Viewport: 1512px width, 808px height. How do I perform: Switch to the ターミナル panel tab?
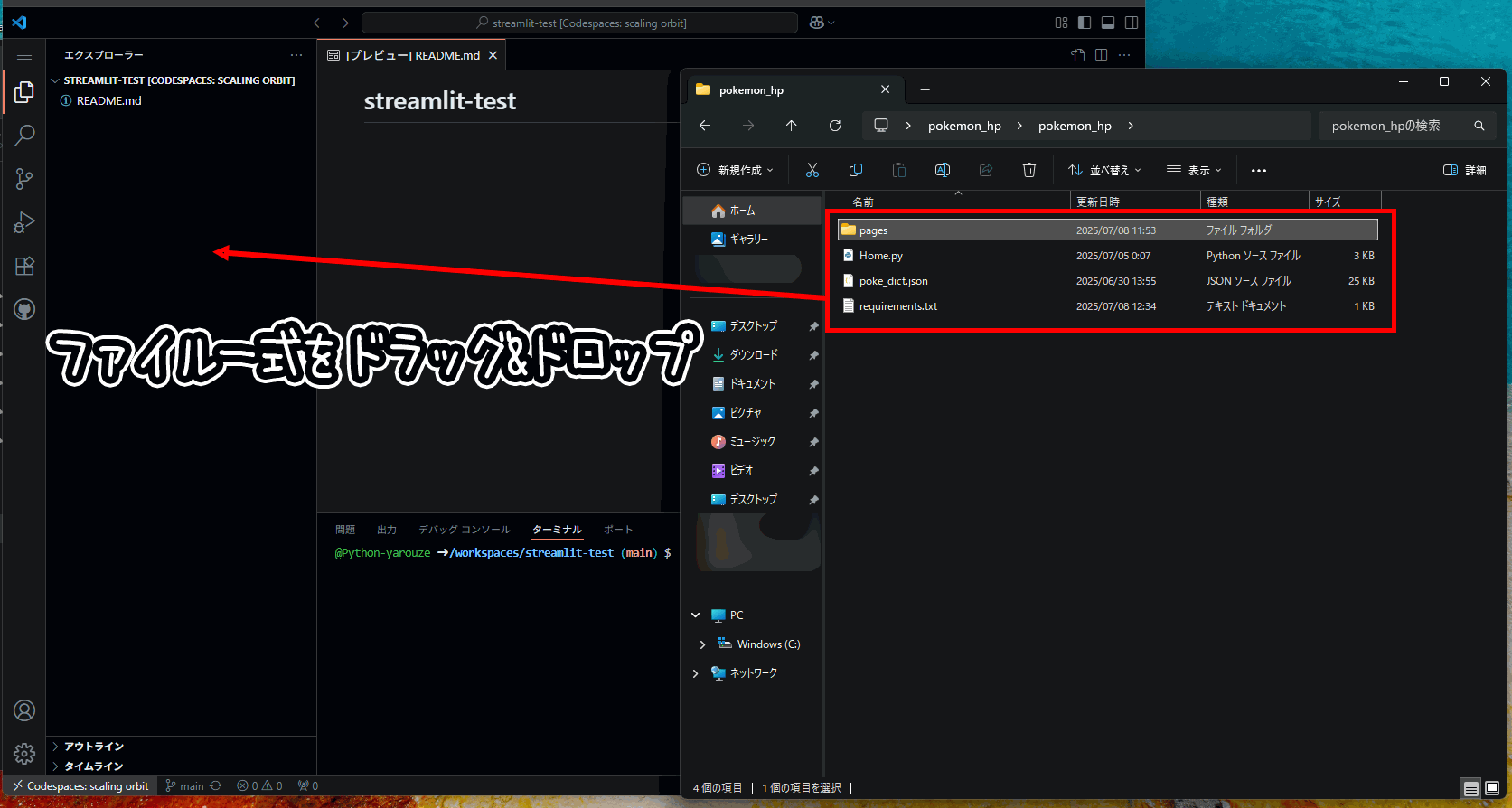tap(557, 530)
